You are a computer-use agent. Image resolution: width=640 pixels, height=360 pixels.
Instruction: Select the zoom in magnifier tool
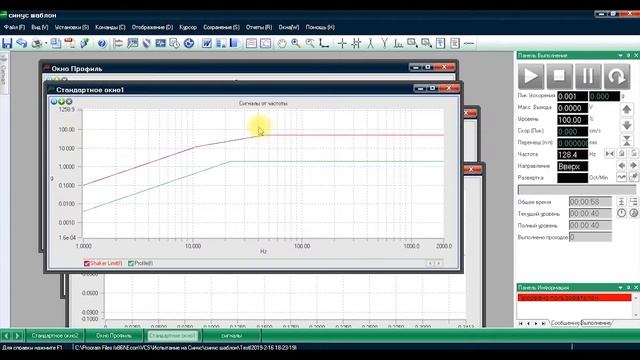coord(296,43)
